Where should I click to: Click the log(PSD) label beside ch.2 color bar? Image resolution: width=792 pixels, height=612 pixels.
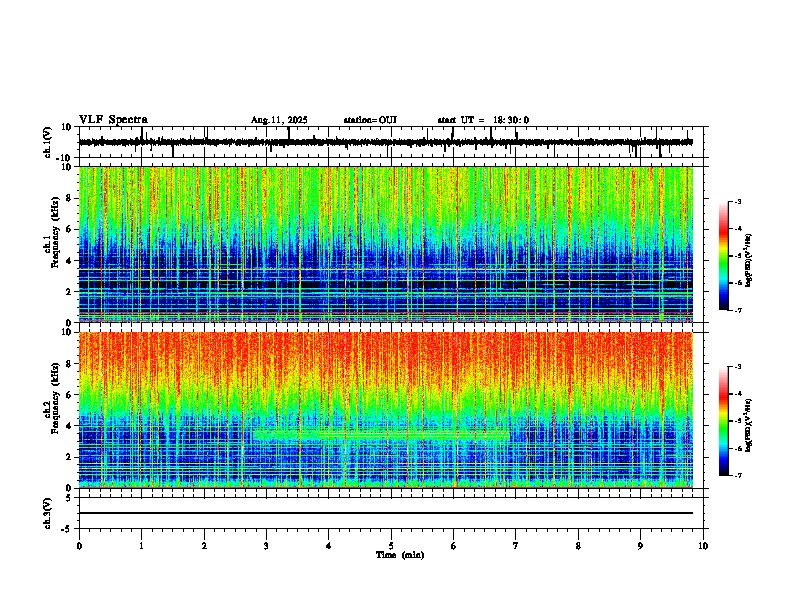[749, 425]
